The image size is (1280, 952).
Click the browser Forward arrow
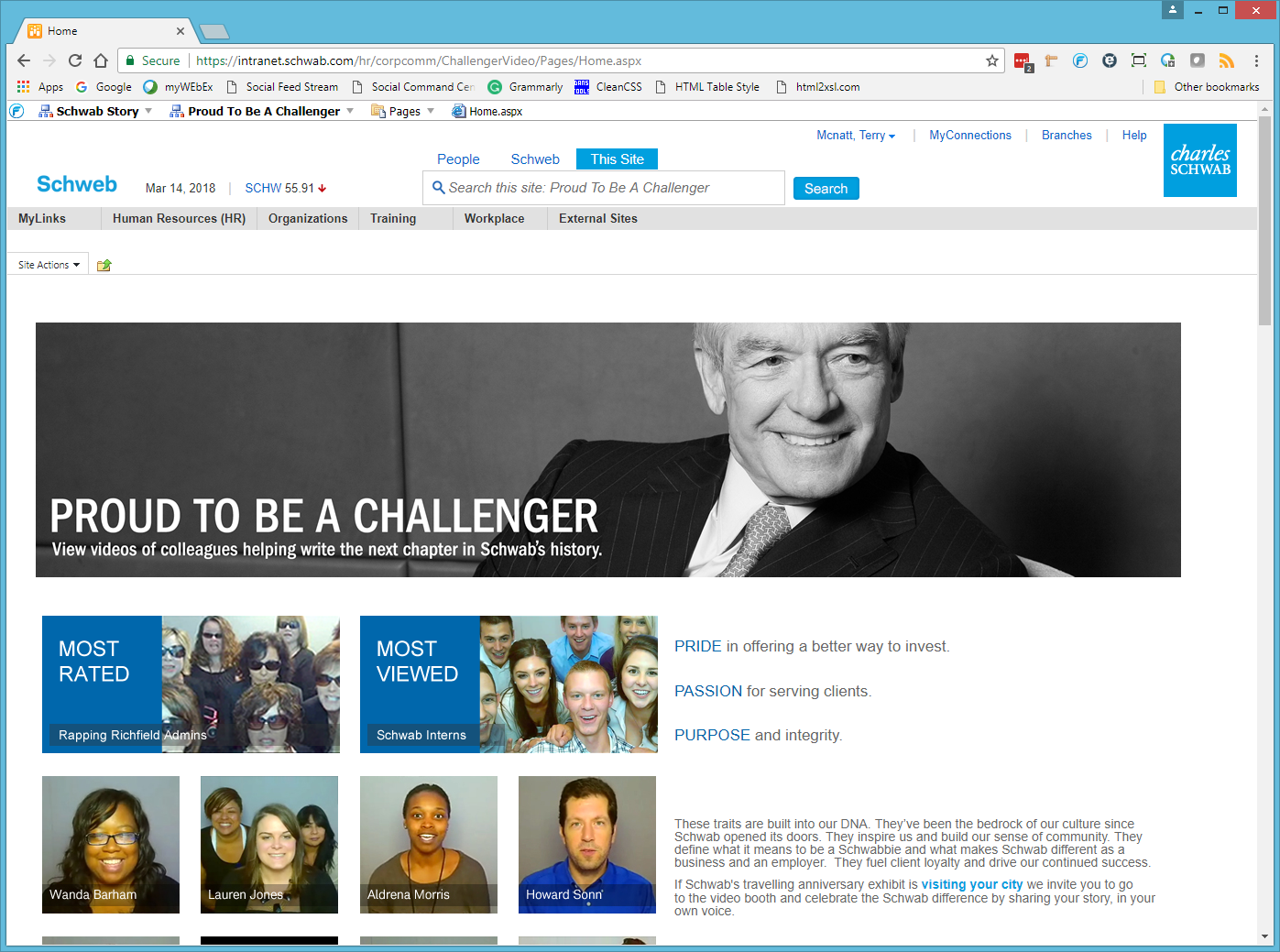point(49,60)
